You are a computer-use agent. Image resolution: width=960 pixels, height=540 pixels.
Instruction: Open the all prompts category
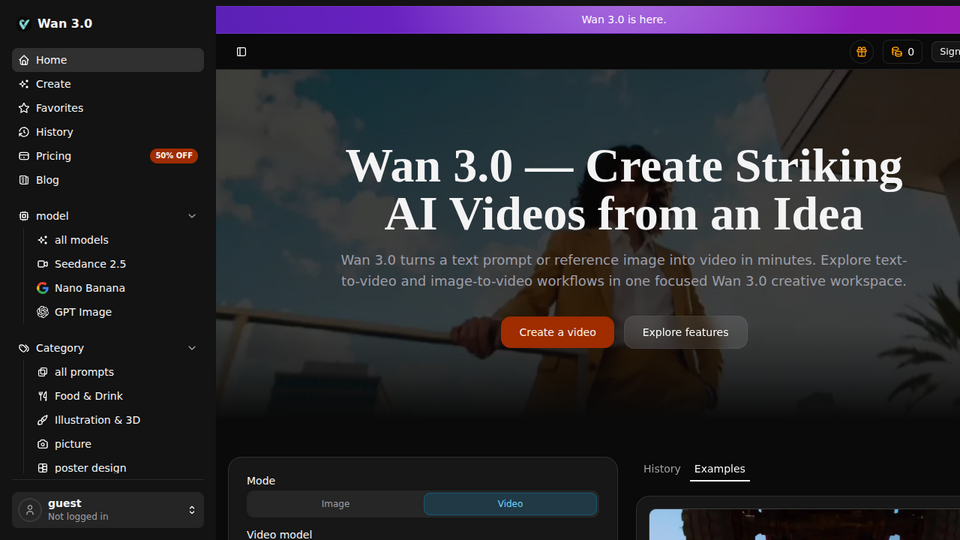pos(118,372)
